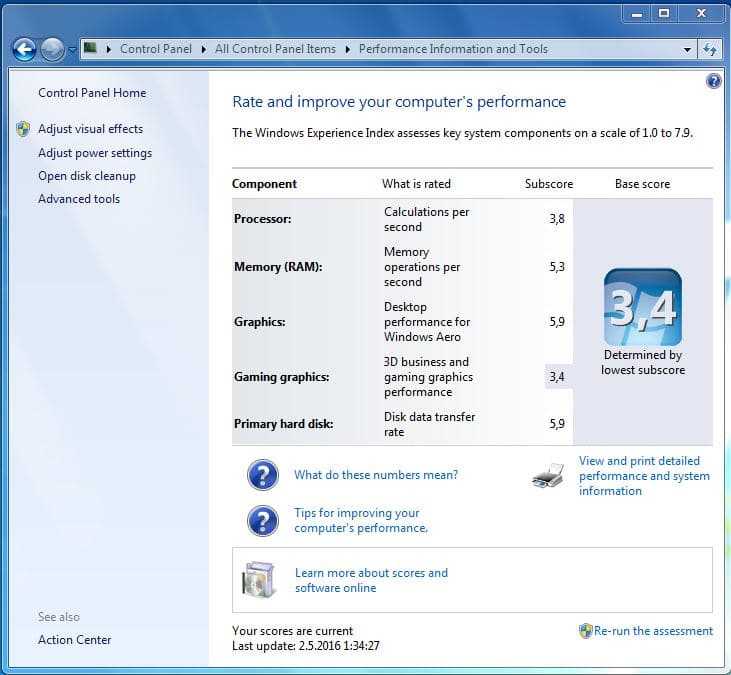Open Help via the blue question icon
Screen dimensions: 731x675
(x=713, y=81)
